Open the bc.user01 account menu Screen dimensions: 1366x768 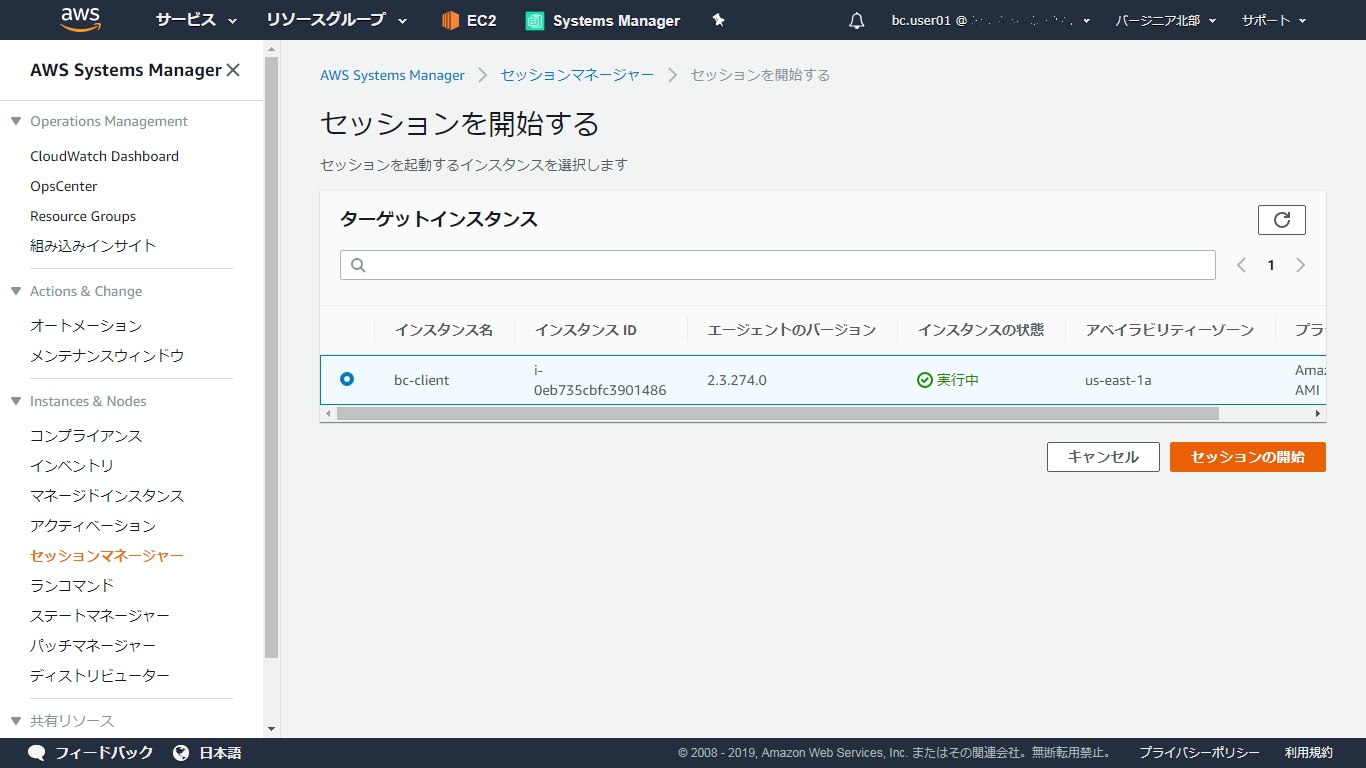point(991,20)
